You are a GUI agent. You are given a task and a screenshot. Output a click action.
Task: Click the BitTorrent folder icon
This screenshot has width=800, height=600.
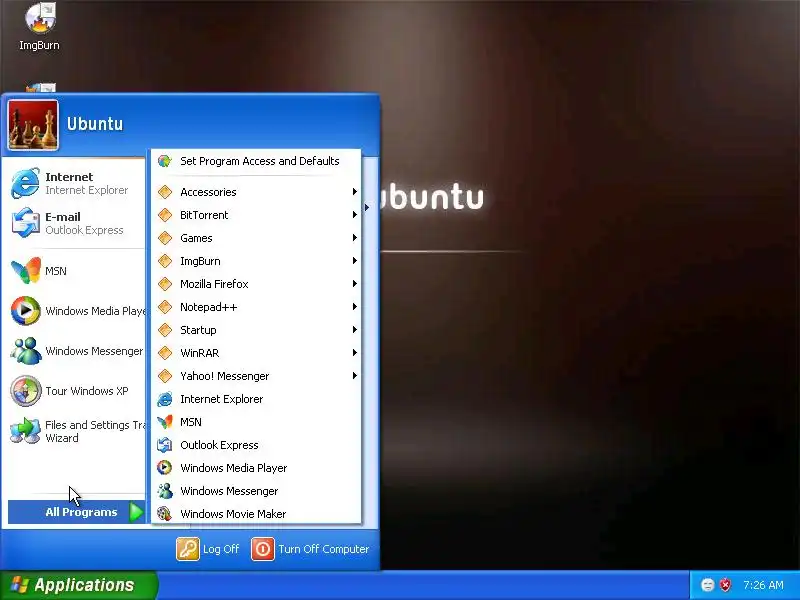pyautogui.click(x=165, y=215)
